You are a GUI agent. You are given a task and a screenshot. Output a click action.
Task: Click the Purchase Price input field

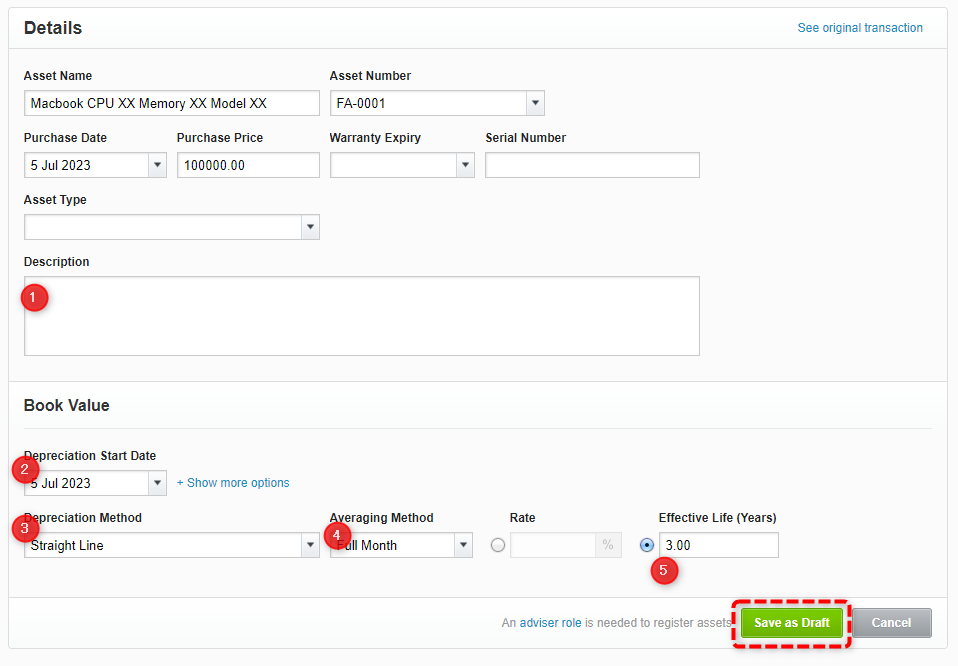[248, 165]
